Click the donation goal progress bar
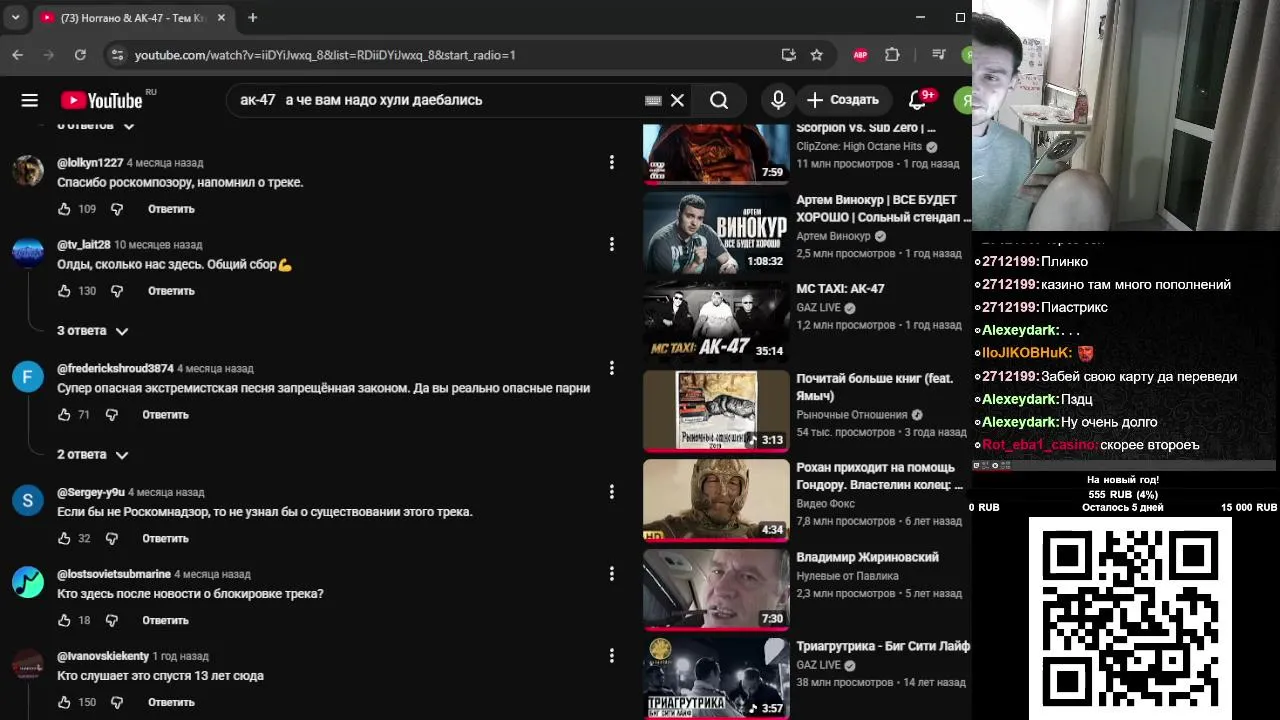 point(1123,494)
